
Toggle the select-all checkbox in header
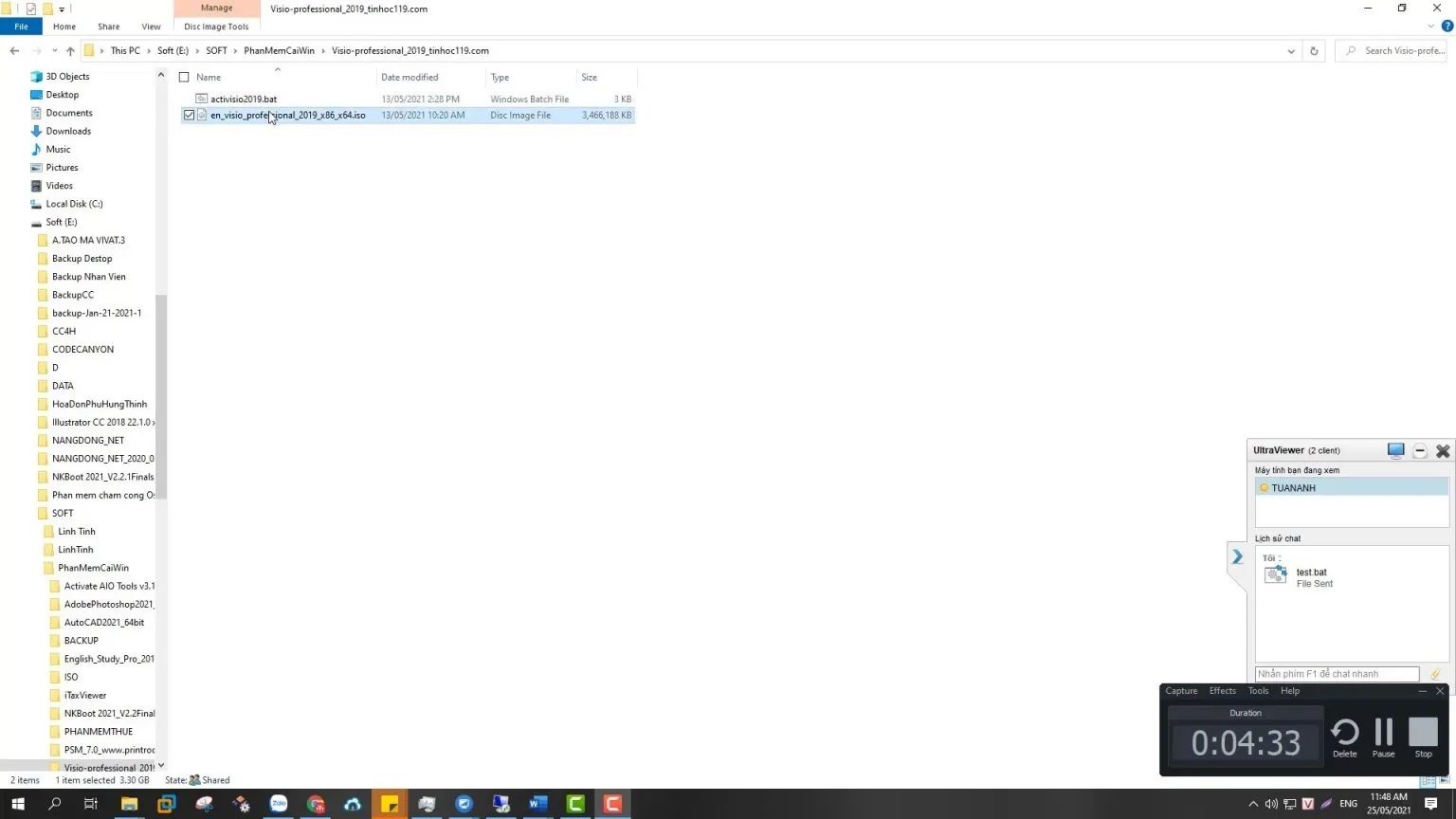[x=184, y=77]
